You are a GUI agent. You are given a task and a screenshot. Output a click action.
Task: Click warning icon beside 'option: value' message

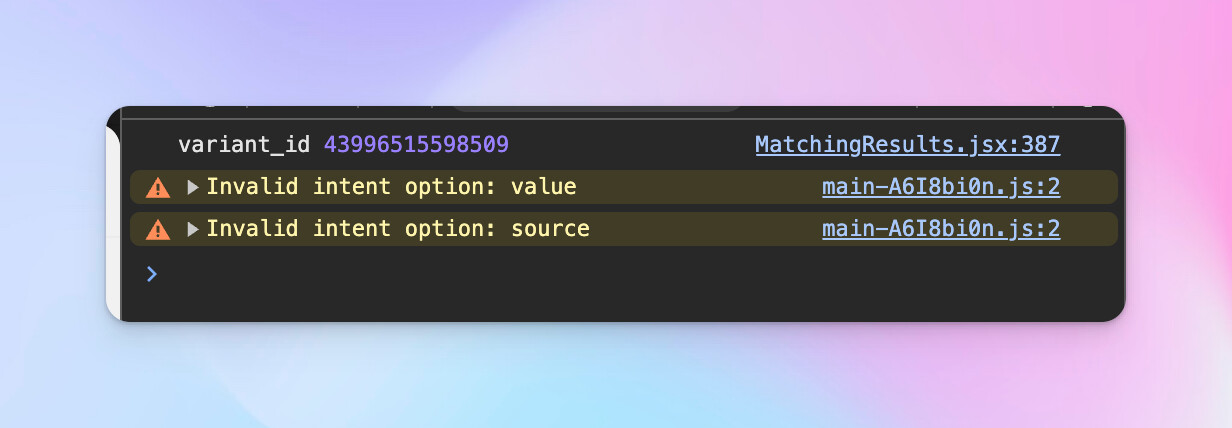pyautogui.click(x=158, y=187)
